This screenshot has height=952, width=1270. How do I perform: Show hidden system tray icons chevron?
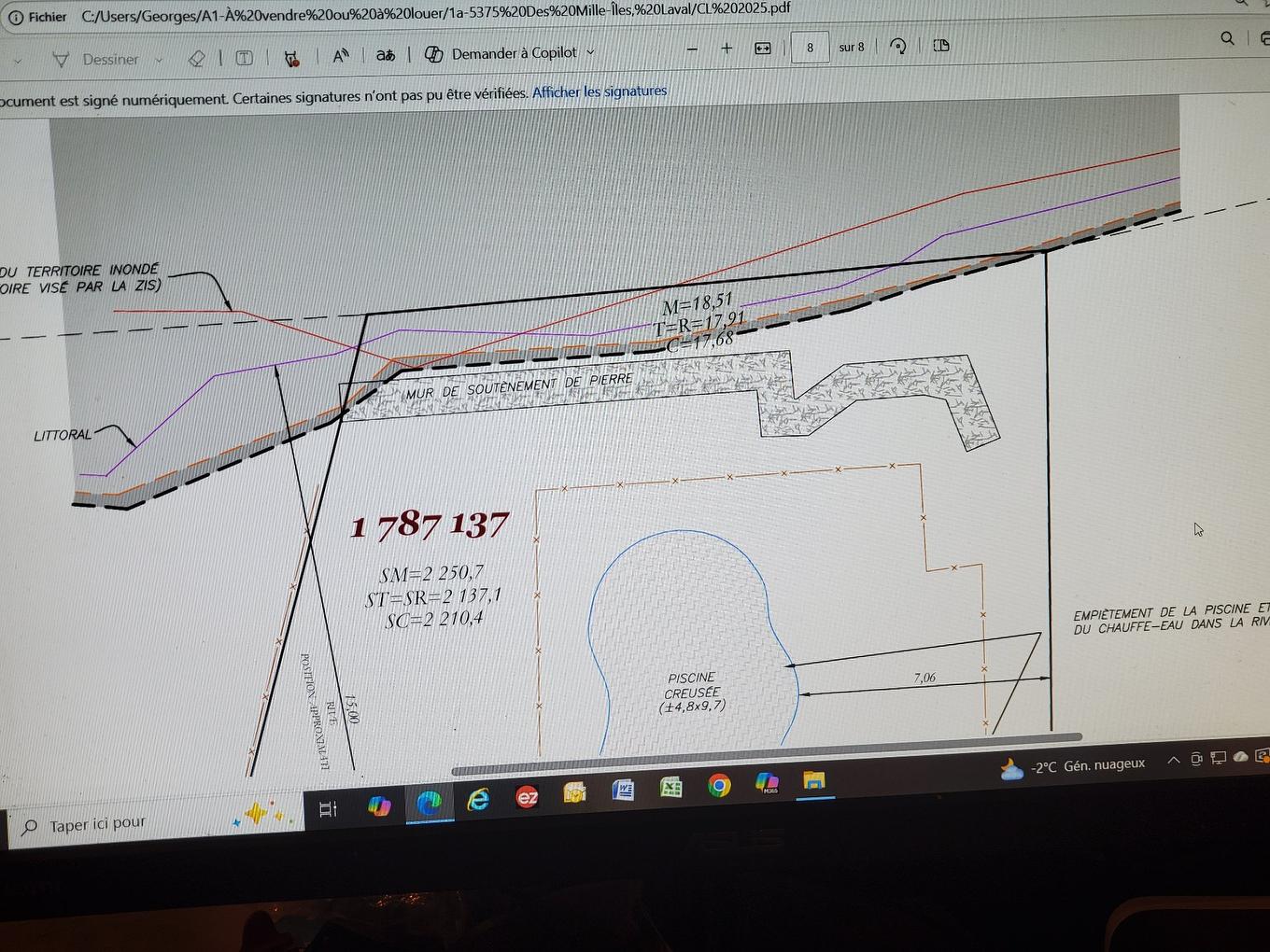pos(1174,761)
